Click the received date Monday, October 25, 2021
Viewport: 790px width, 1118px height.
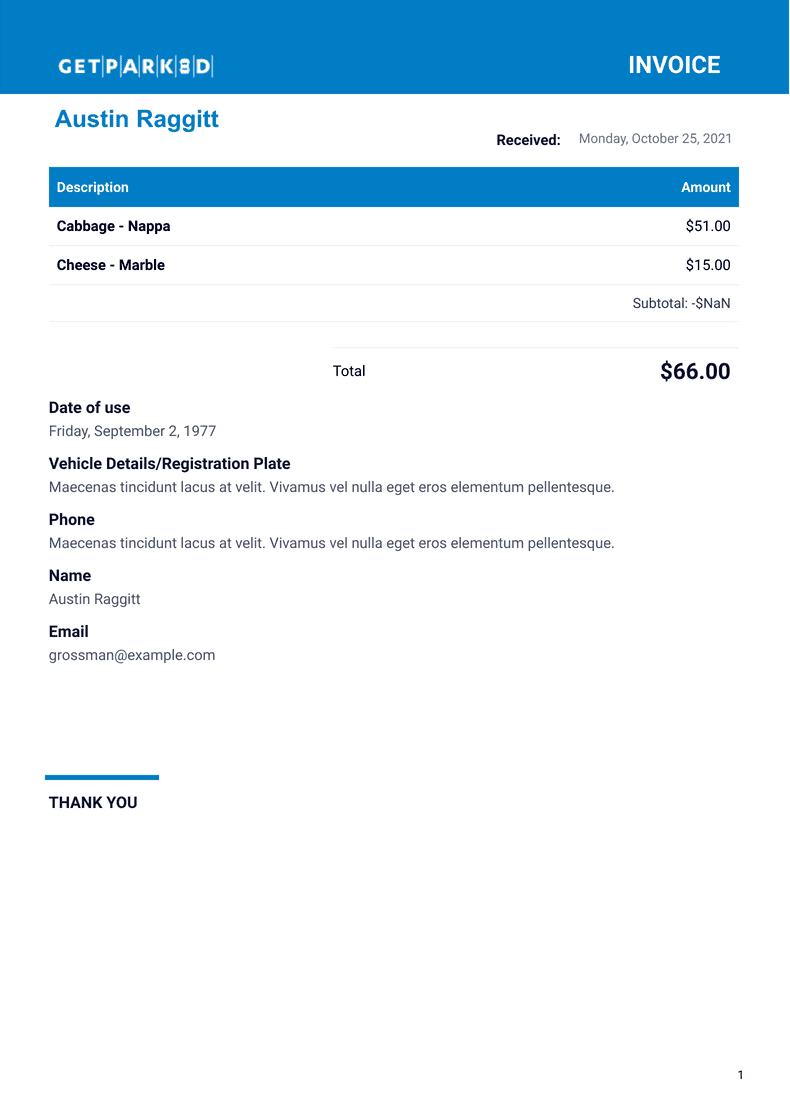tap(655, 139)
